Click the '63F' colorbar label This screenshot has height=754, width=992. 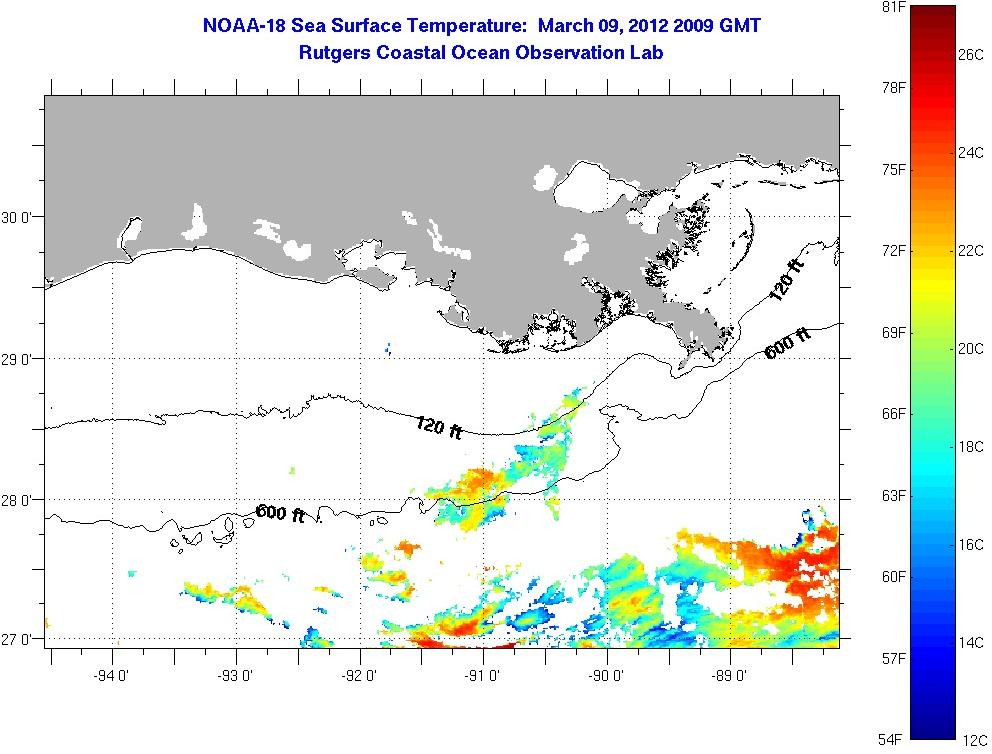pos(894,495)
